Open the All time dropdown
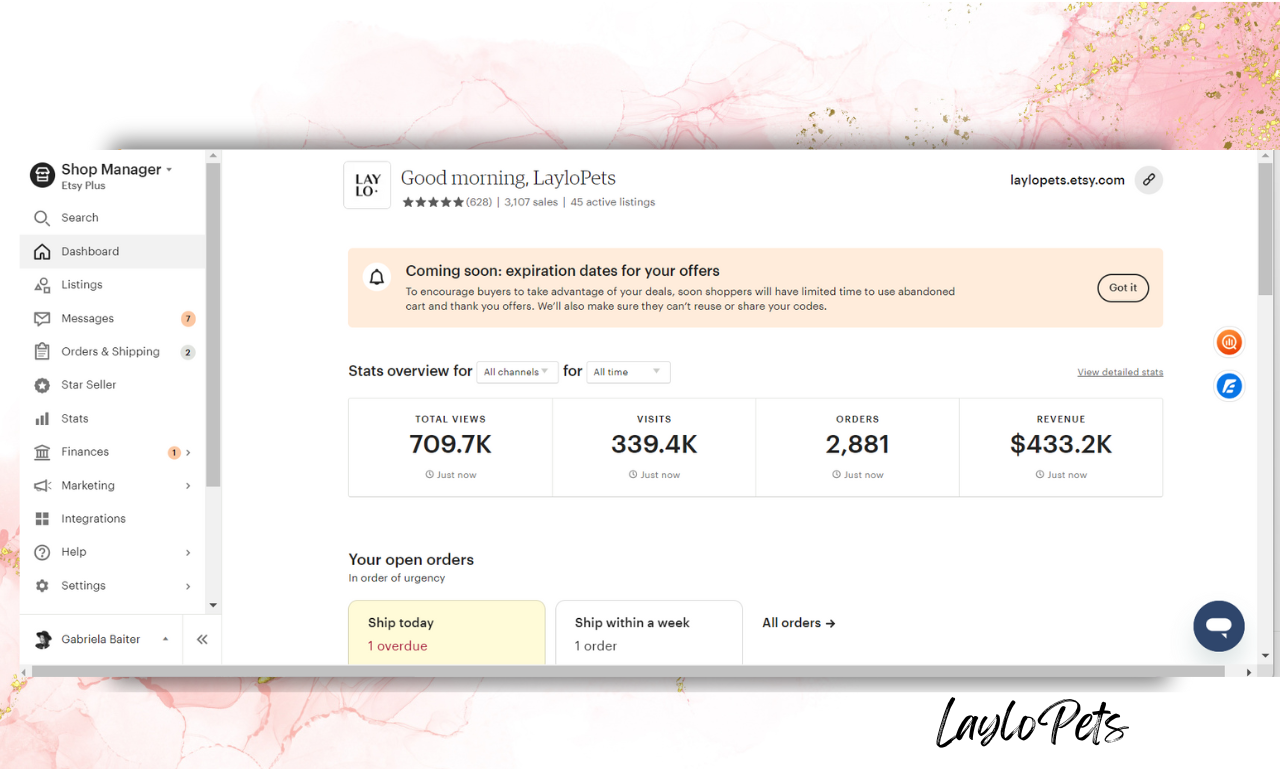 click(x=628, y=371)
